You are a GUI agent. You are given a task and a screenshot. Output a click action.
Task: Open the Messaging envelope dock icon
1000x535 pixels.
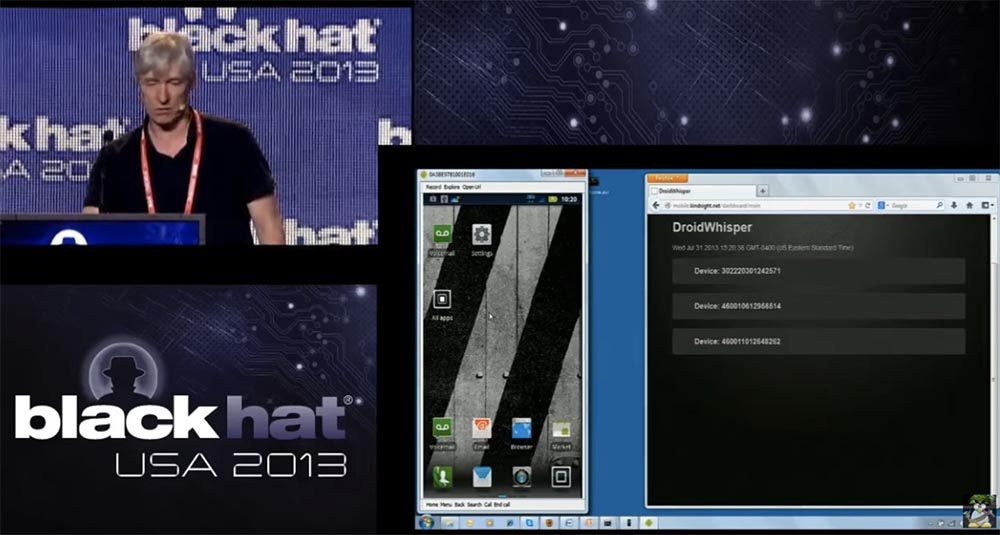point(482,476)
